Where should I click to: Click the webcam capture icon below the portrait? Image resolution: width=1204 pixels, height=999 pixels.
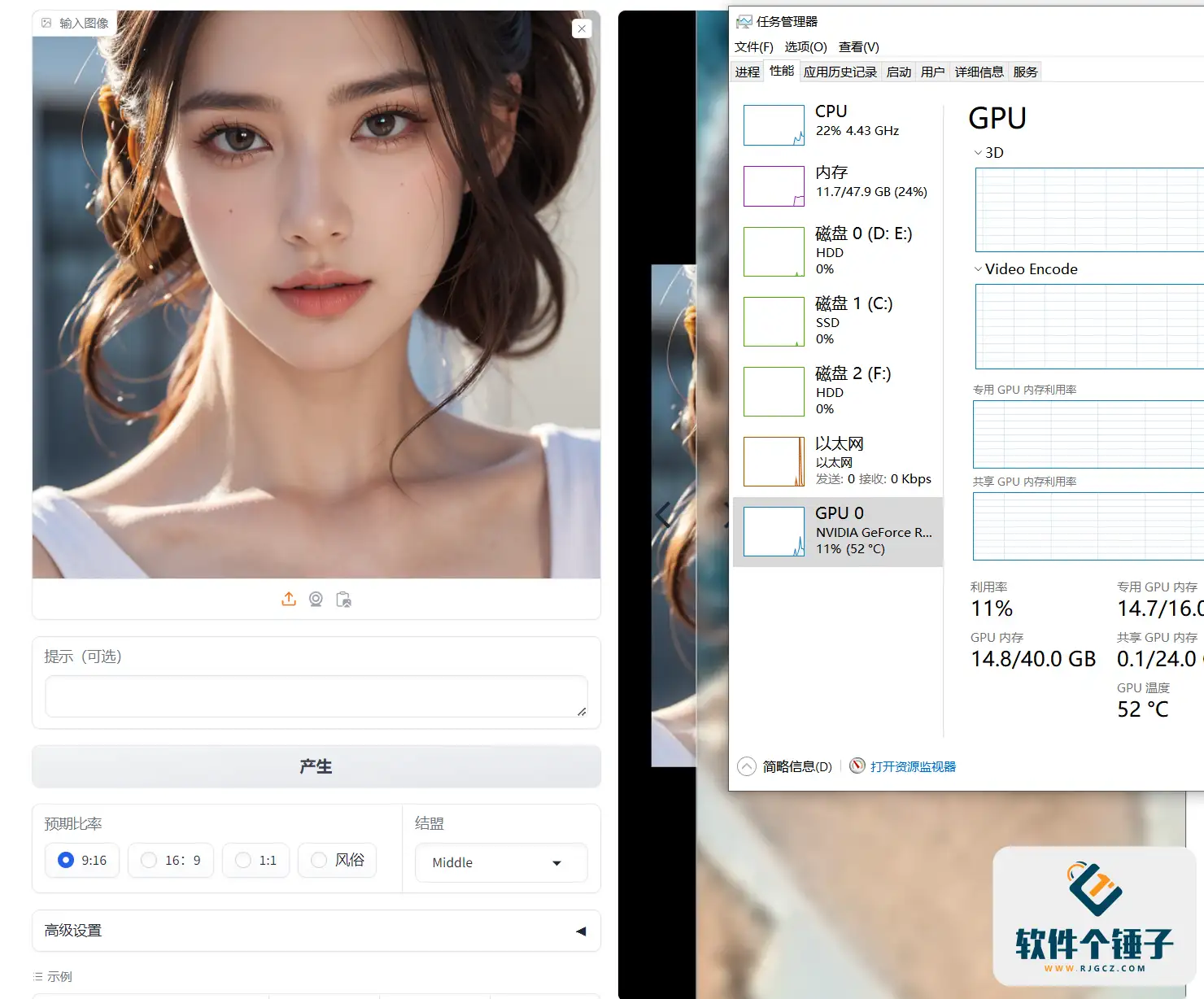point(316,600)
